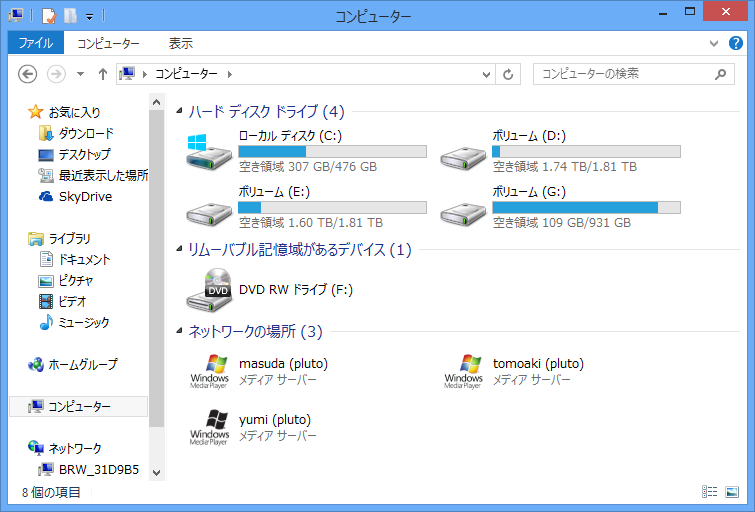Select the DVD RW drive (F:) icon
The image size is (755, 512).
coord(209,290)
